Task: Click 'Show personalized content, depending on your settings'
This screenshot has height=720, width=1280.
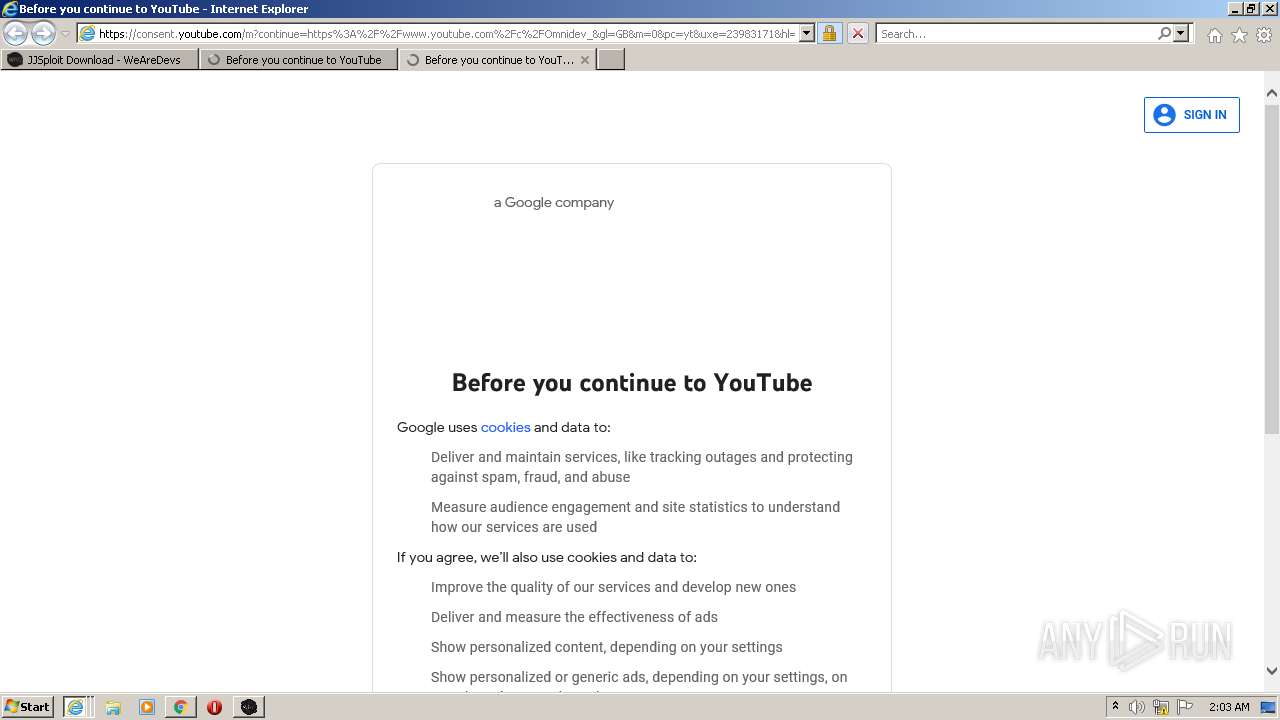Action: 607,647
